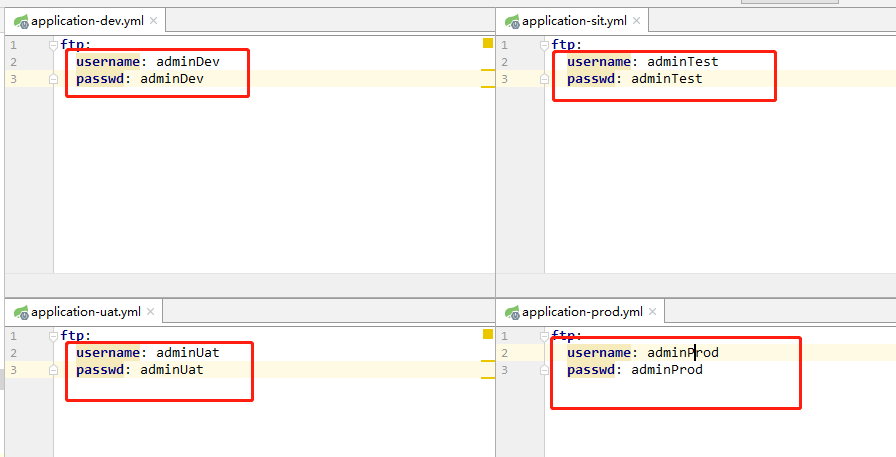Collapse the ftp block in application-dev.yml
The width and height of the screenshot is (896, 457).
pyautogui.click(x=53, y=45)
